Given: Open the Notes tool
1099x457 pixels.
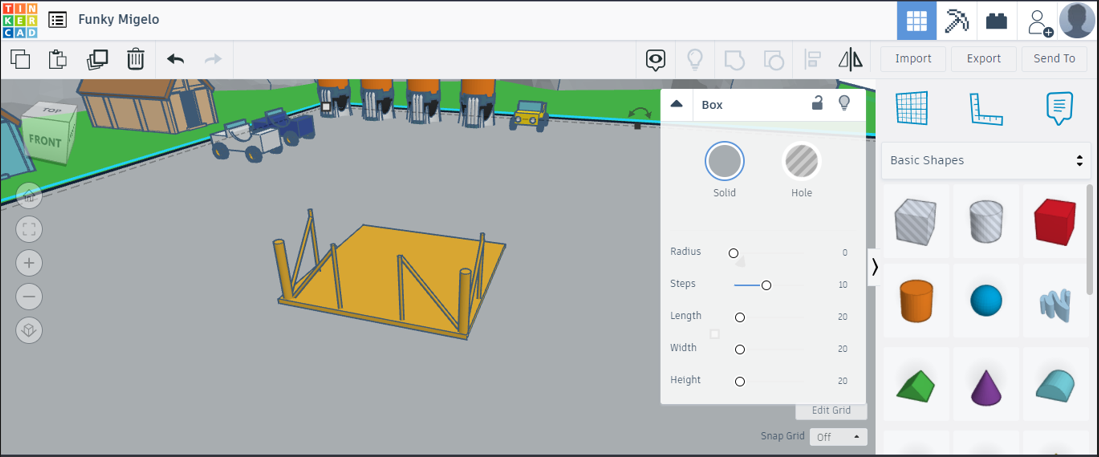Looking at the screenshot, I should click(1059, 109).
